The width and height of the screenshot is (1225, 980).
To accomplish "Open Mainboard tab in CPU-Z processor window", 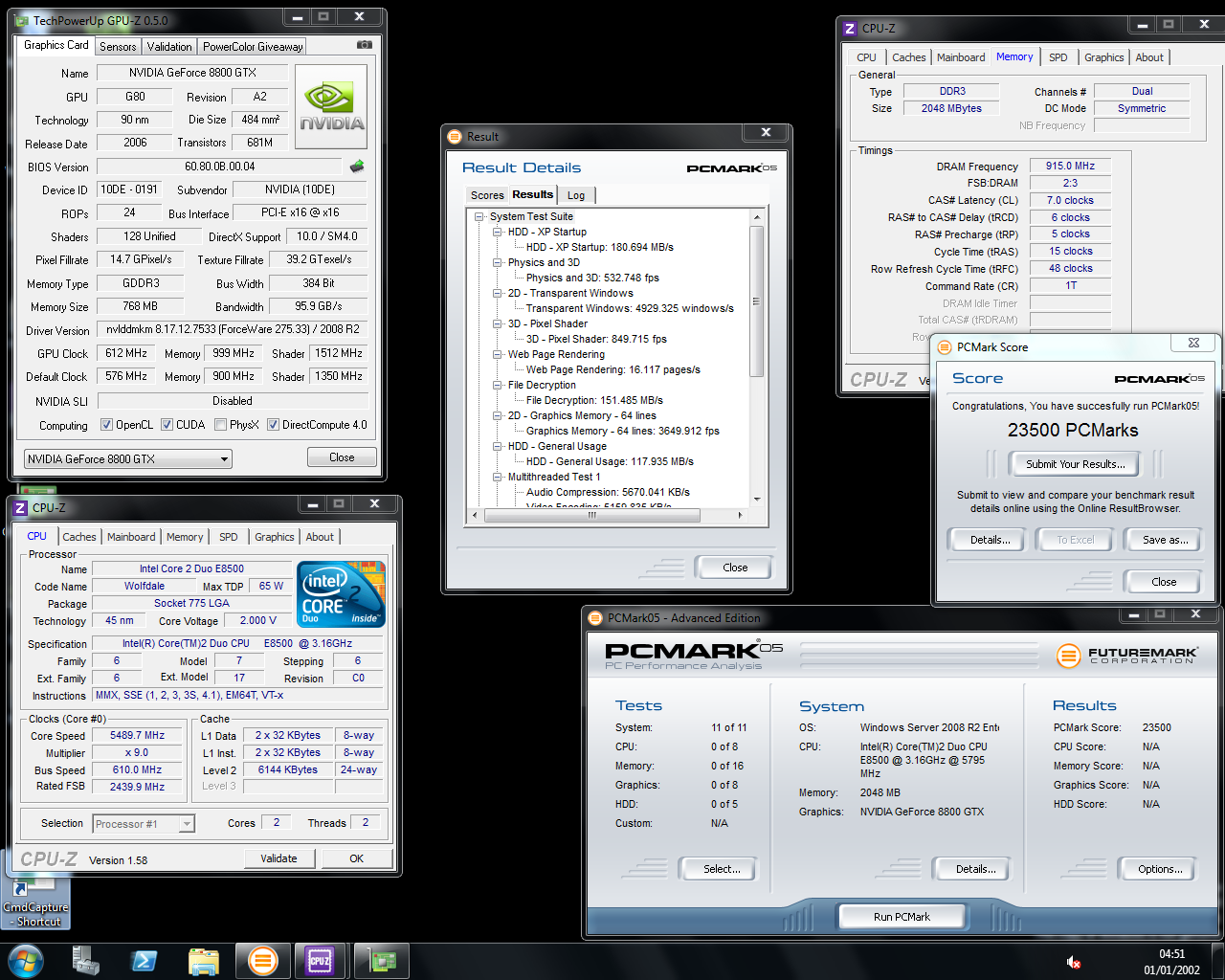I will (x=131, y=537).
